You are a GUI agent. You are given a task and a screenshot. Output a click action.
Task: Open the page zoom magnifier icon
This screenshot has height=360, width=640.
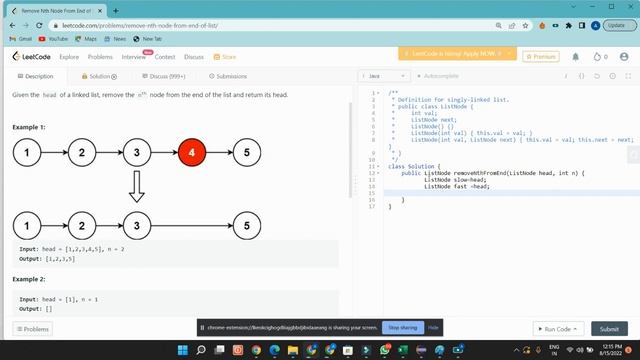click(x=498, y=25)
